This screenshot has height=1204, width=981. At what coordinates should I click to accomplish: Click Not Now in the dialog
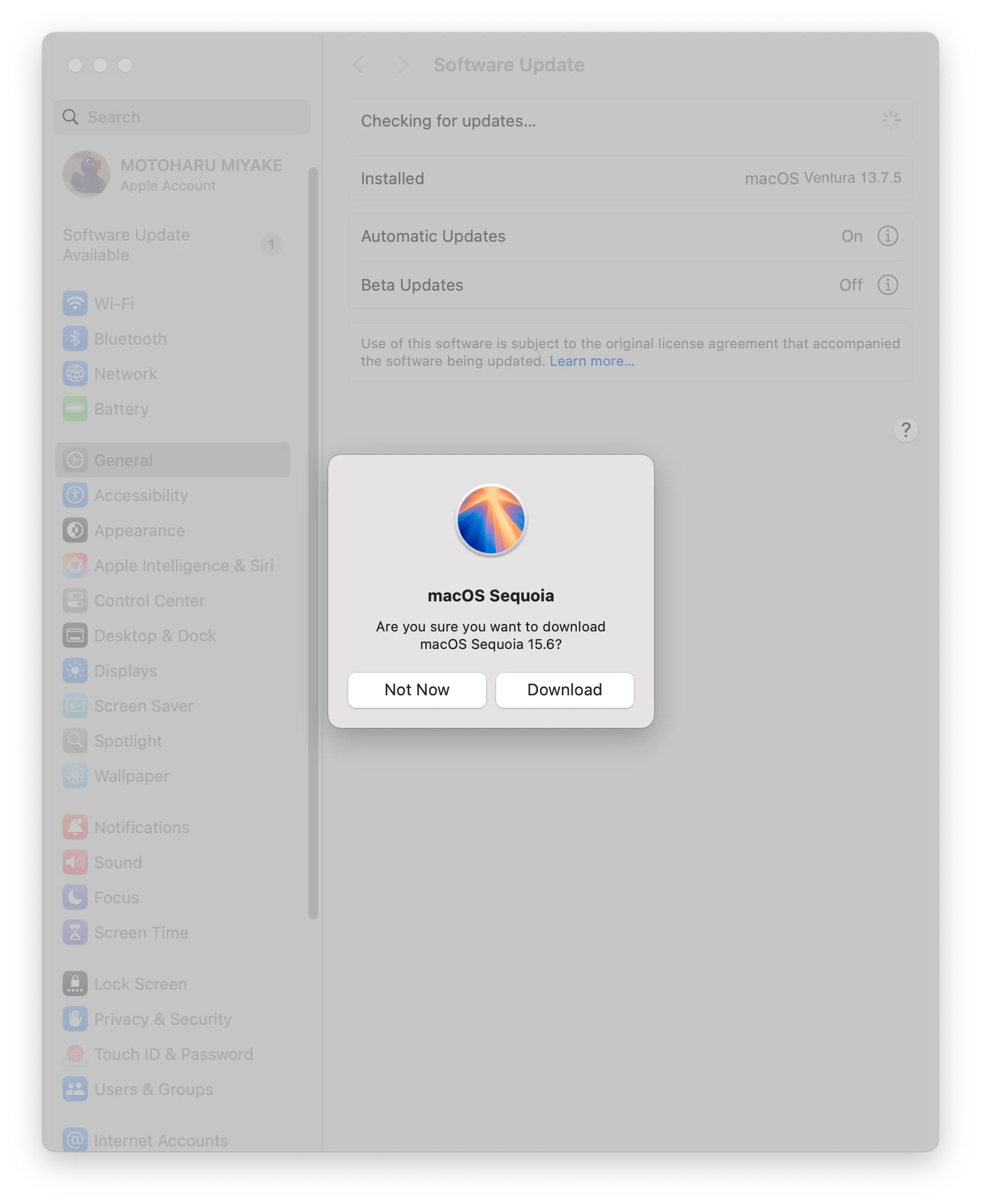tap(417, 690)
